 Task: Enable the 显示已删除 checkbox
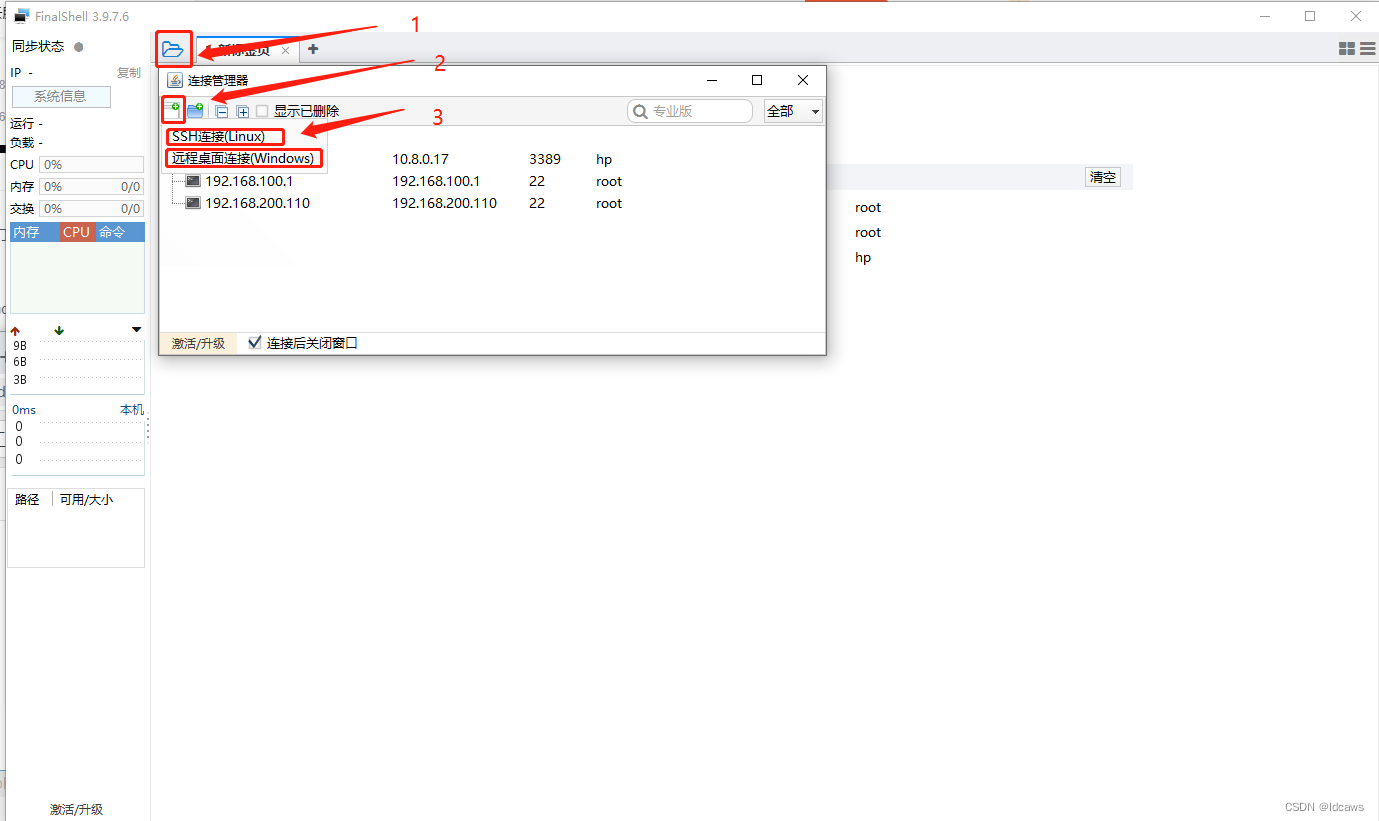click(x=262, y=111)
